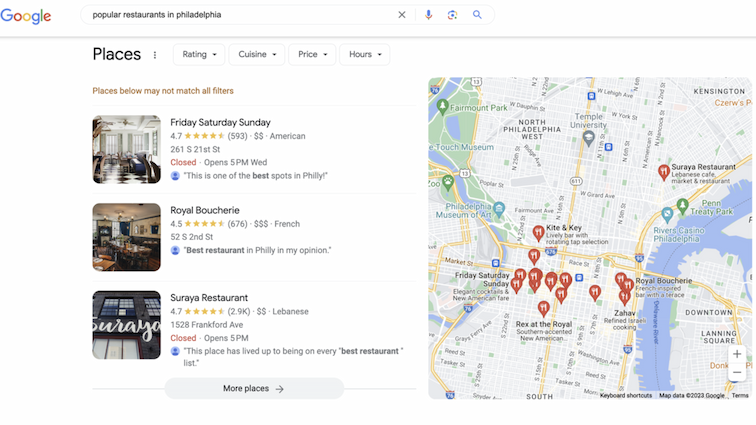Viewport: 756px width, 425px height.
Task: Click the Zoo paw marker on map
Action: (448, 183)
